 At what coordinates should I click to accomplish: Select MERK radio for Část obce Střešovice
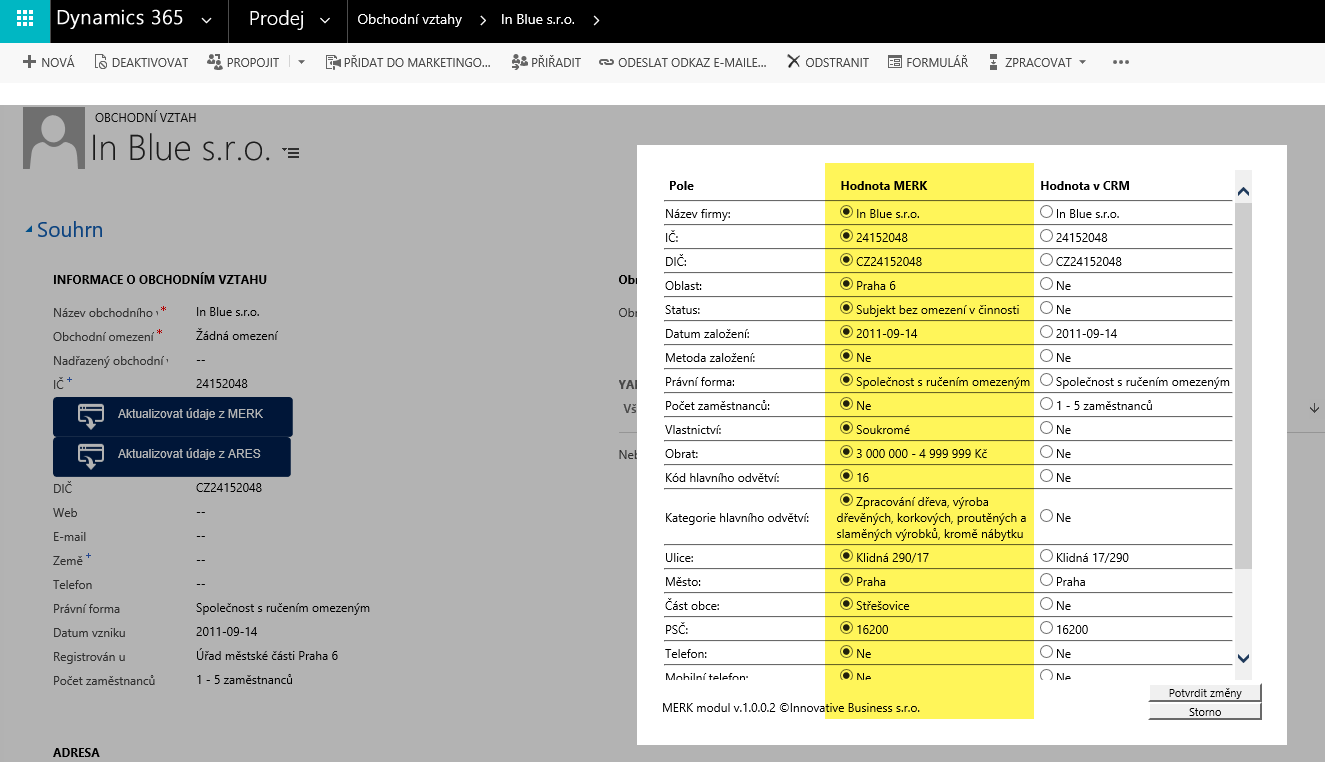tap(847, 604)
